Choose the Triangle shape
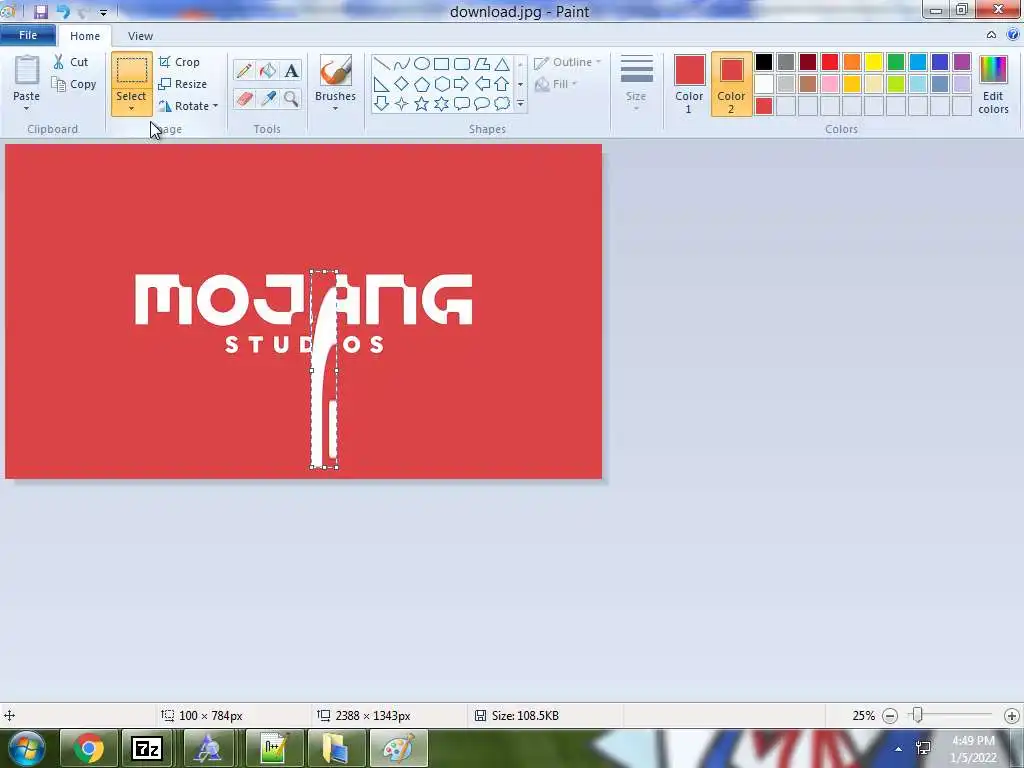The image size is (1024, 768). 502,63
